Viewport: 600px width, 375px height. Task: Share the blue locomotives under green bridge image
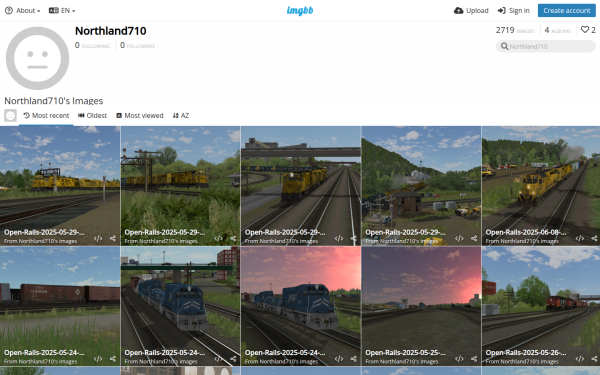point(233,359)
